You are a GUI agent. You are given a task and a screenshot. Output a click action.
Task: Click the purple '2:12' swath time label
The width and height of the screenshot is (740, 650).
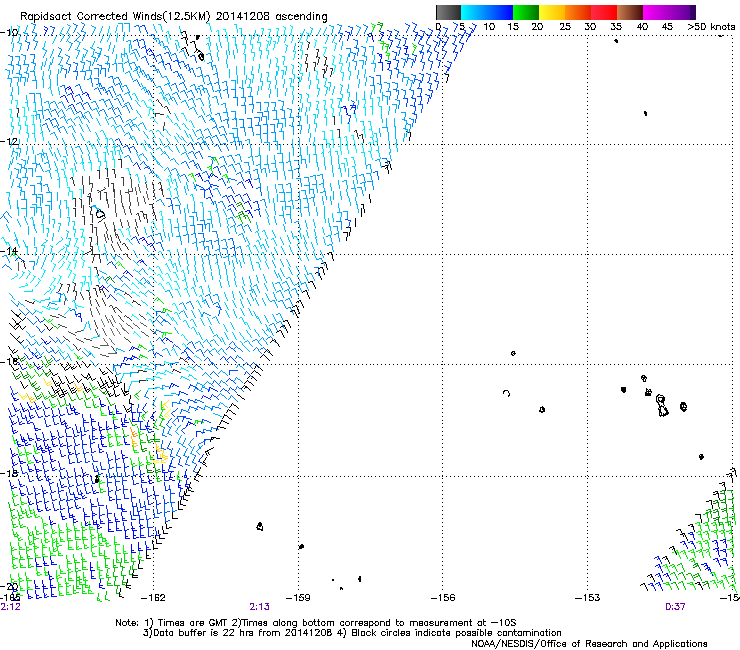tap(10, 607)
